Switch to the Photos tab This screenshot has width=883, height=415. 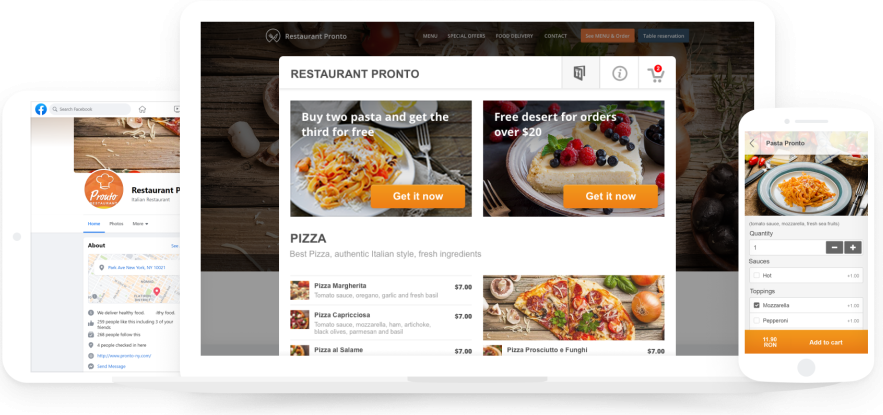click(116, 224)
